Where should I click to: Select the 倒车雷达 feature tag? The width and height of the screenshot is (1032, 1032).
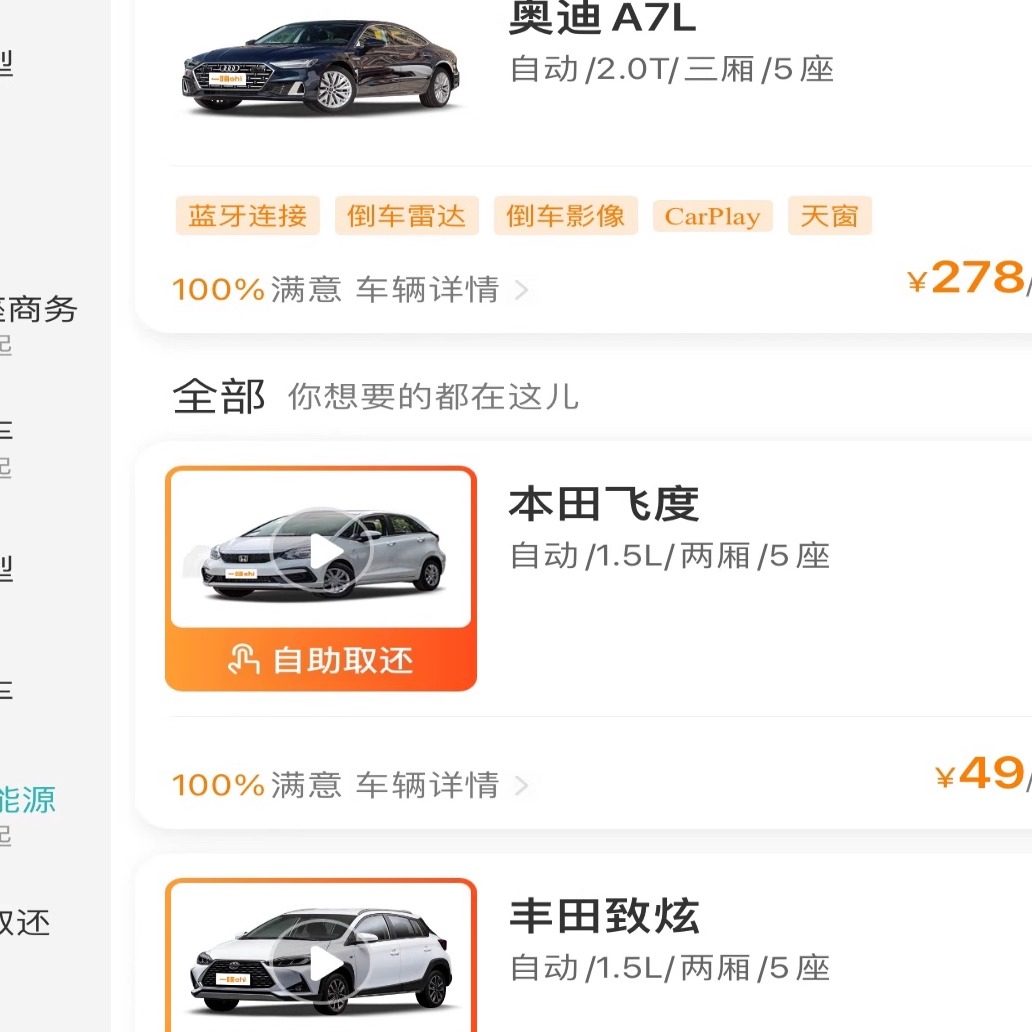click(406, 216)
